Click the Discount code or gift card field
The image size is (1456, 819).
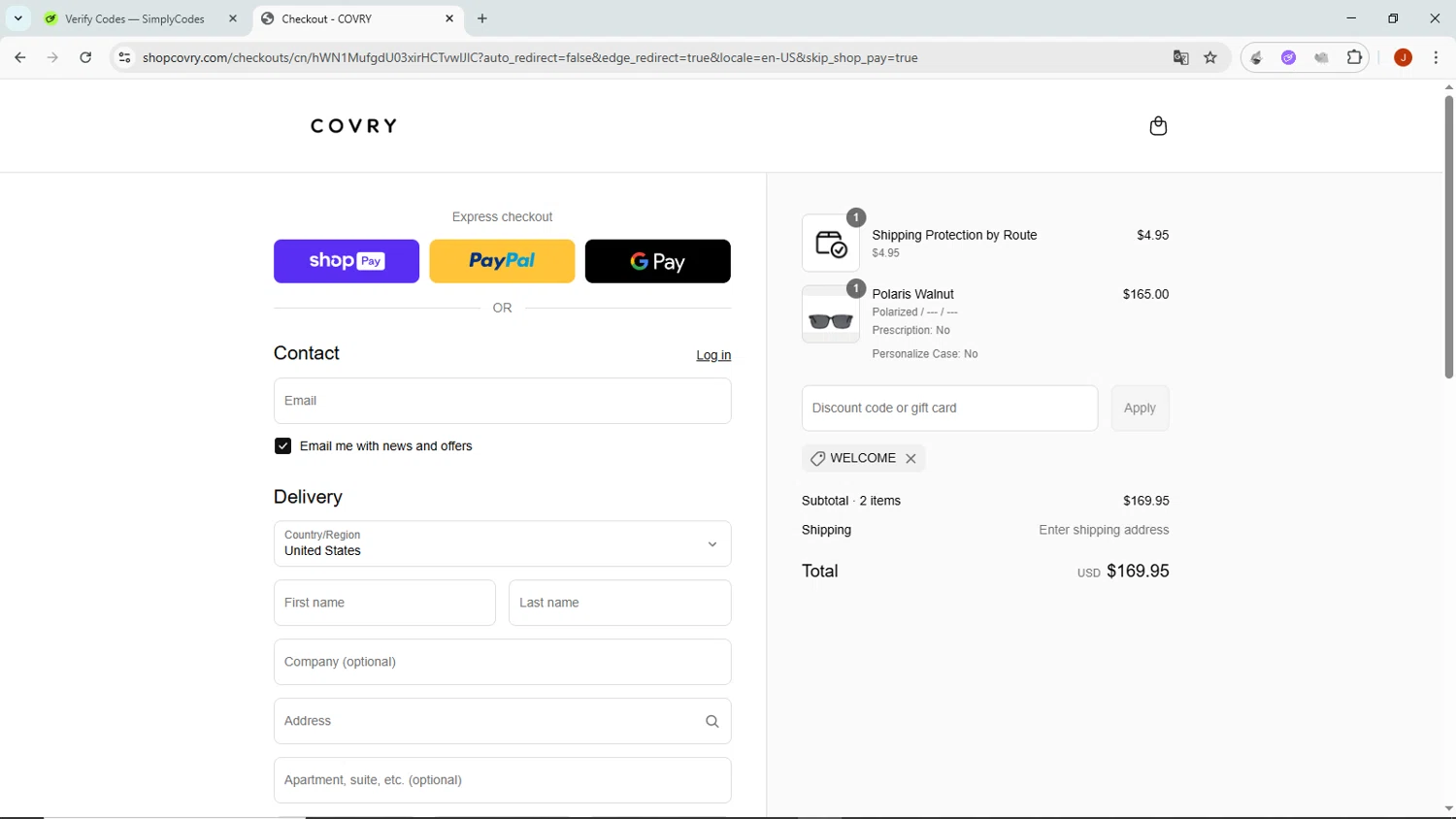tap(949, 409)
